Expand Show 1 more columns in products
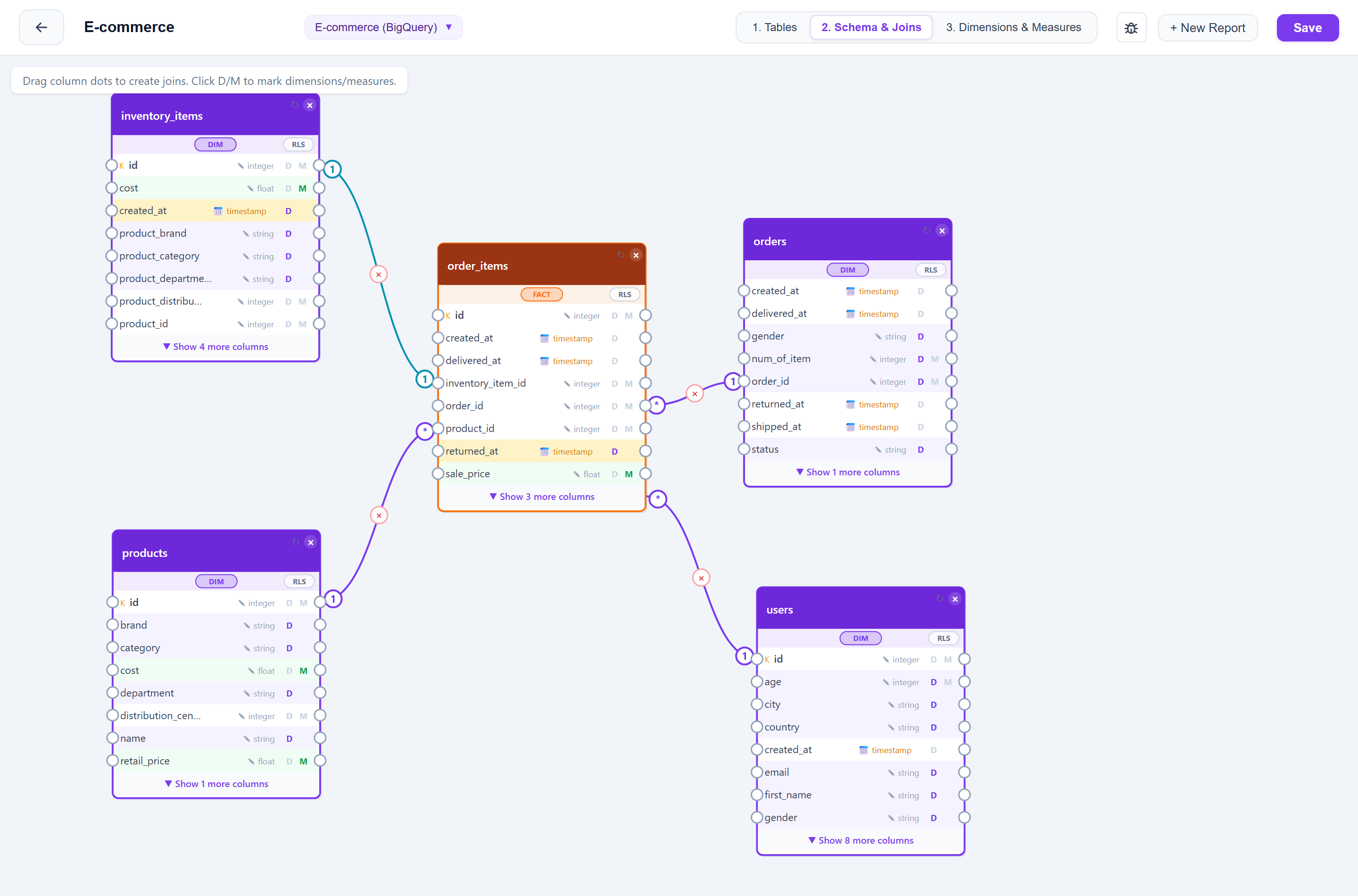 point(216,783)
